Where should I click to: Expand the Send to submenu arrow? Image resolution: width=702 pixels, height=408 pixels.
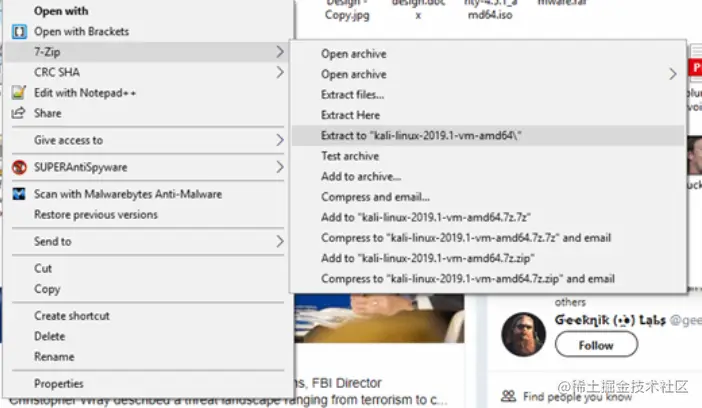pyautogui.click(x=280, y=241)
